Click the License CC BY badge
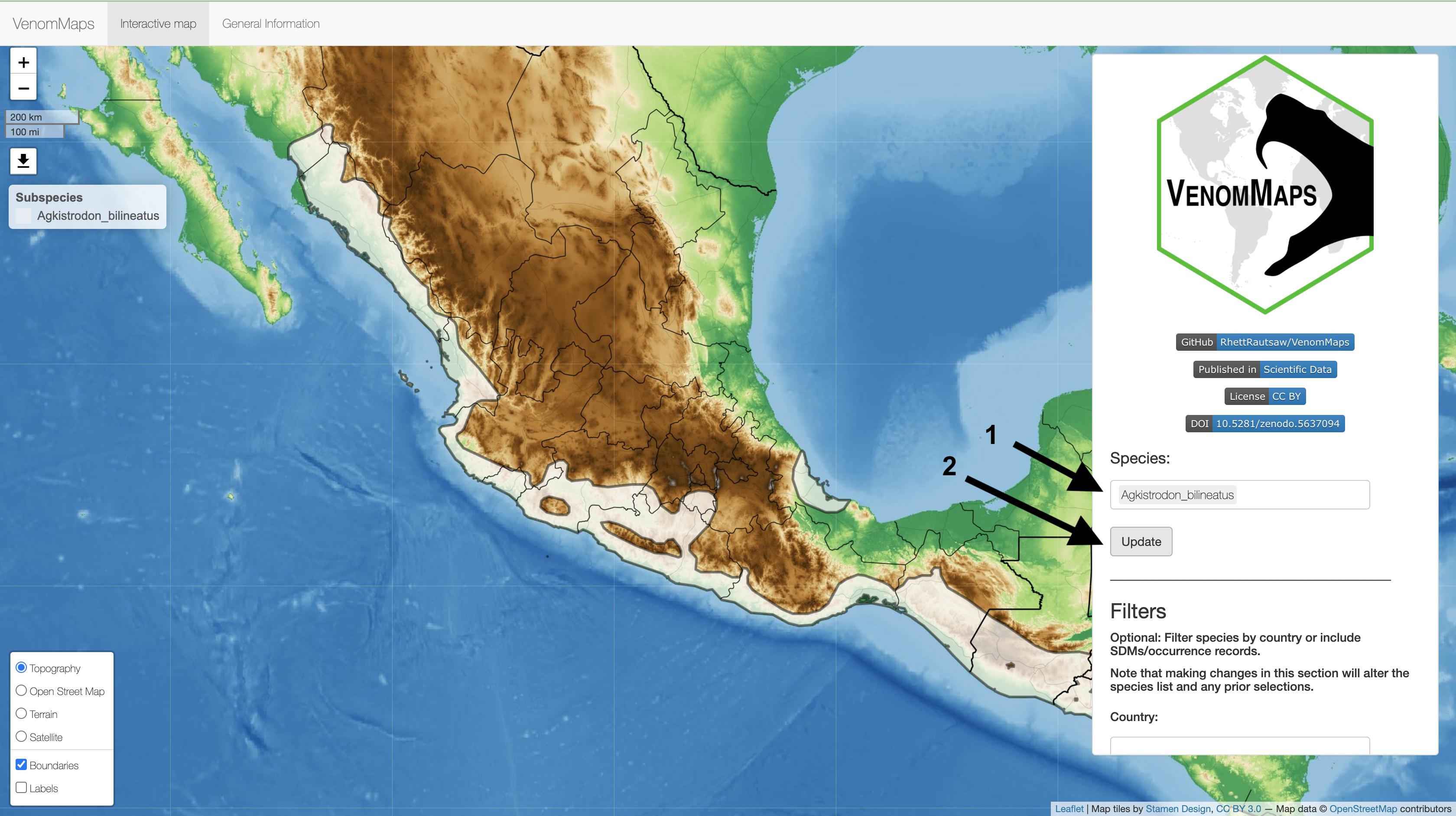This screenshot has height=816, width=1456. [x=1265, y=396]
